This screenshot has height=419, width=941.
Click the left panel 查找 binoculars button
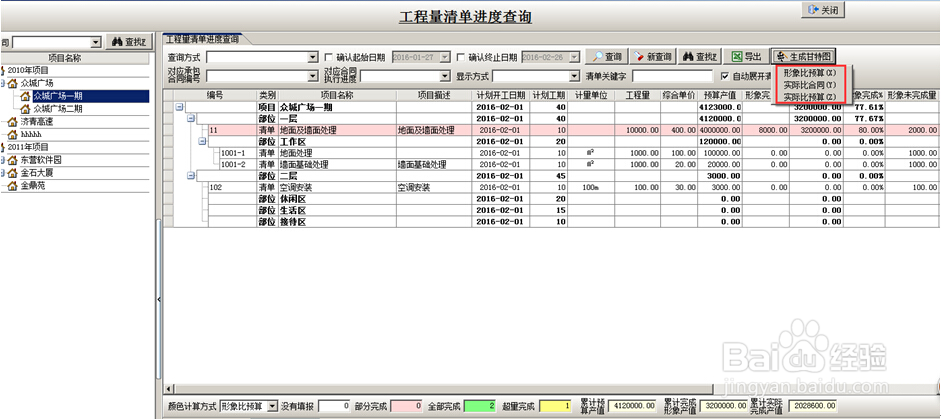coord(129,42)
